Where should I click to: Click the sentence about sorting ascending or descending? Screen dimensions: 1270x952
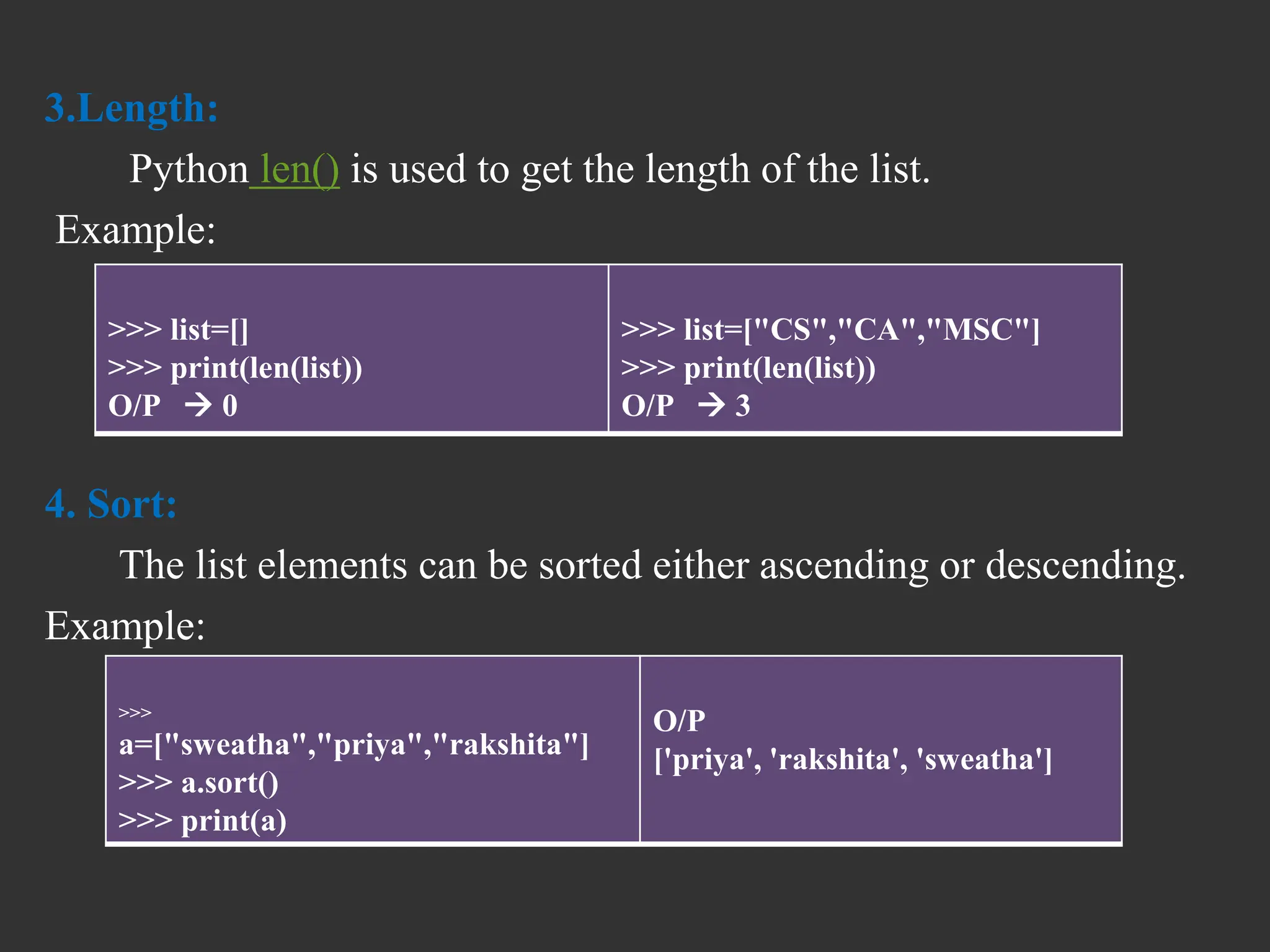click(652, 565)
